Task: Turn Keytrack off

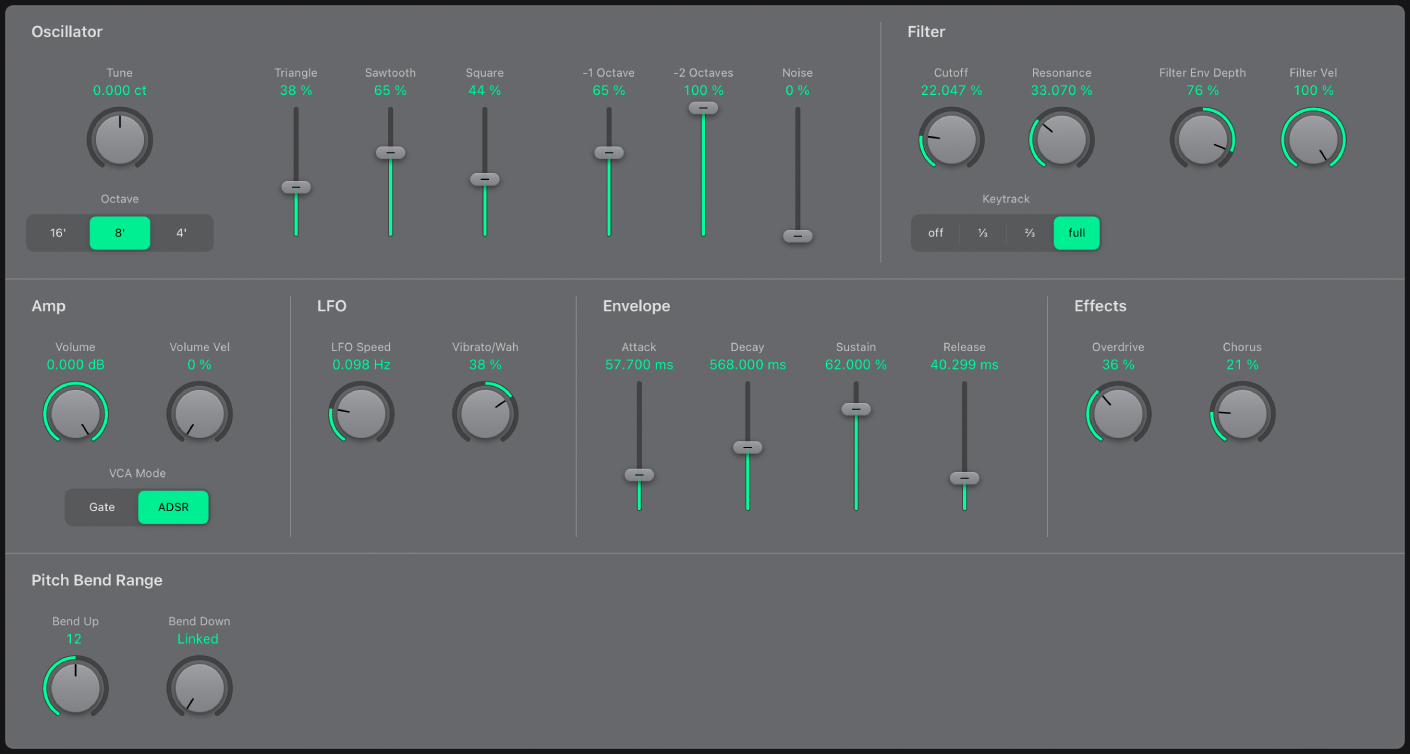Action: pos(935,233)
